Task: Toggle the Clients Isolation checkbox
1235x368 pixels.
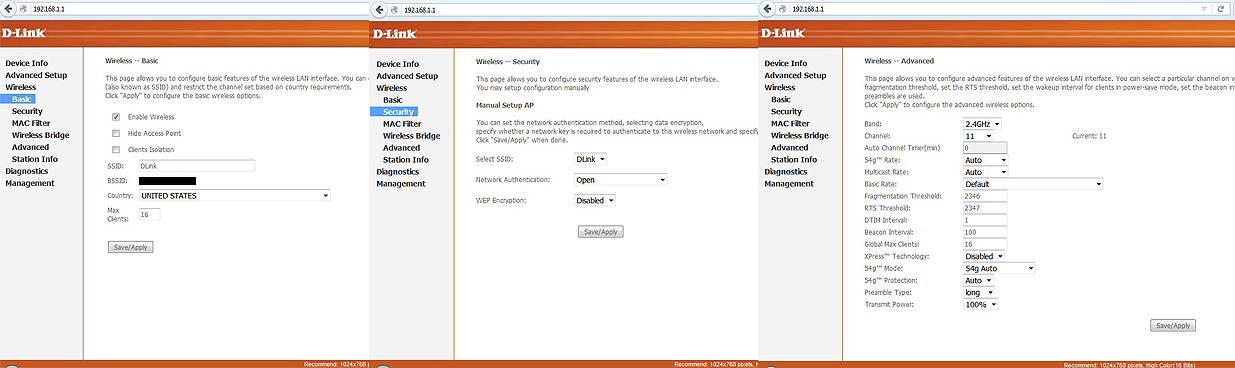Action: 116,149
